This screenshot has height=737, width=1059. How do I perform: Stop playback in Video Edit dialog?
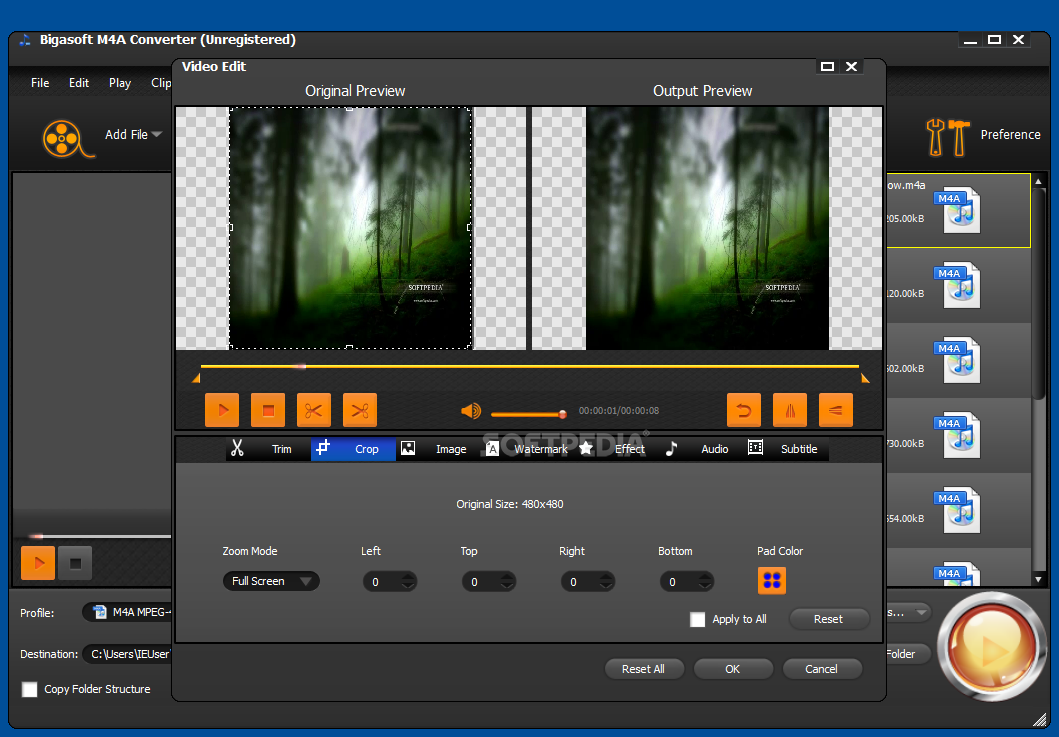[x=268, y=410]
